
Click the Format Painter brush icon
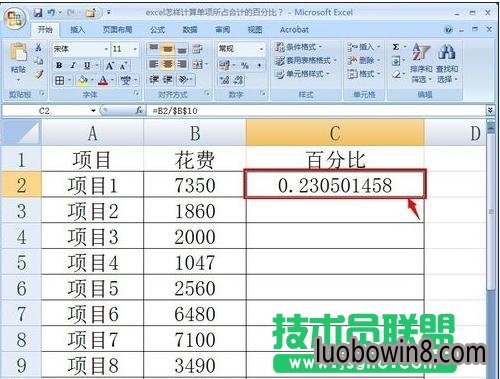click(x=39, y=75)
